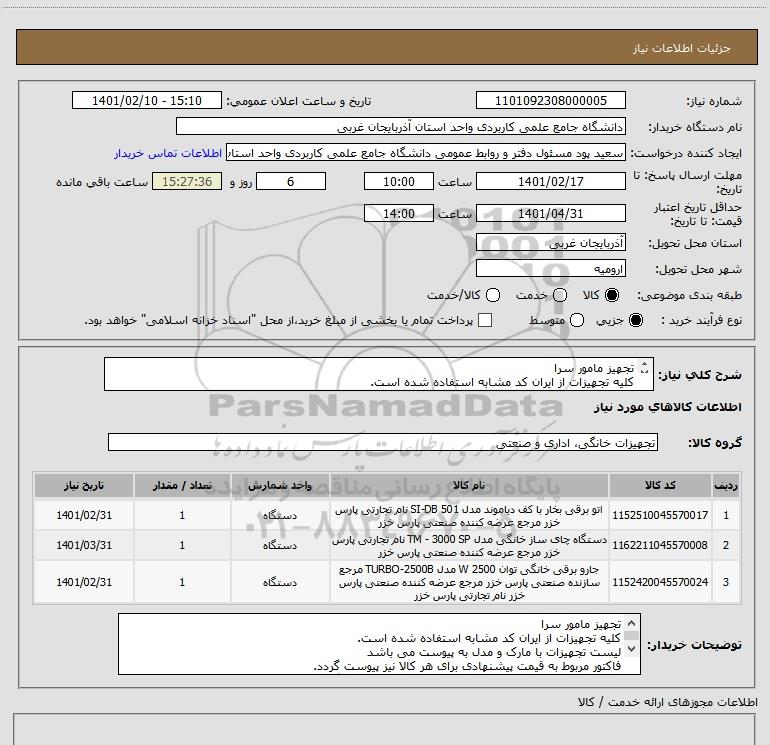Screen dimensions: 770x745
Task: Click the تعداد / مقدار column header
Action: pos(182,486)
